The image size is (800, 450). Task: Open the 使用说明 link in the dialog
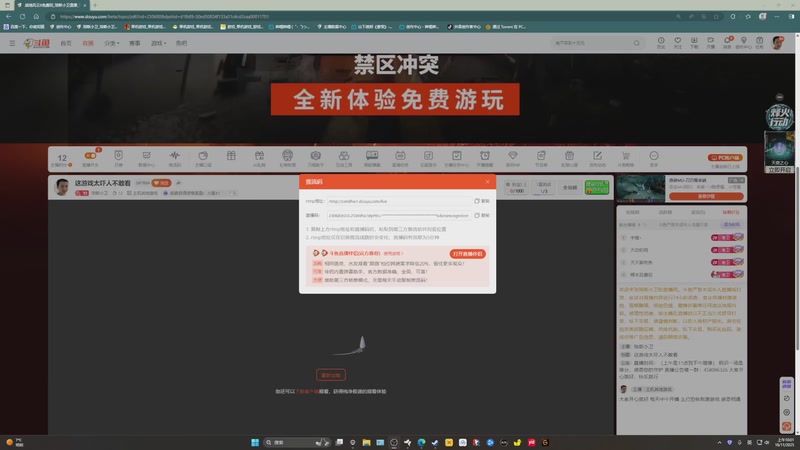click(393, 253)
